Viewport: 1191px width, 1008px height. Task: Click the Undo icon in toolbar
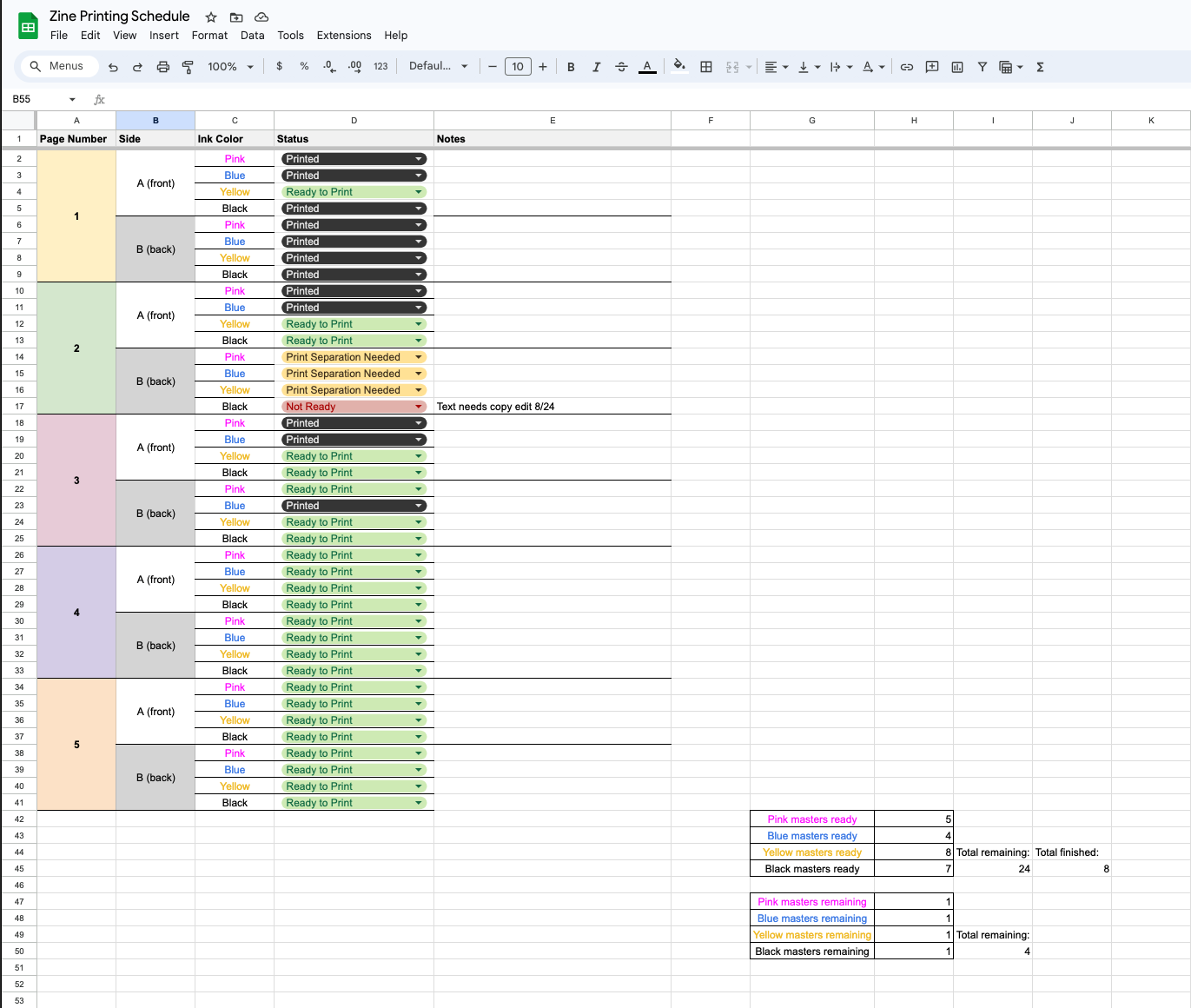pos(113,67)
